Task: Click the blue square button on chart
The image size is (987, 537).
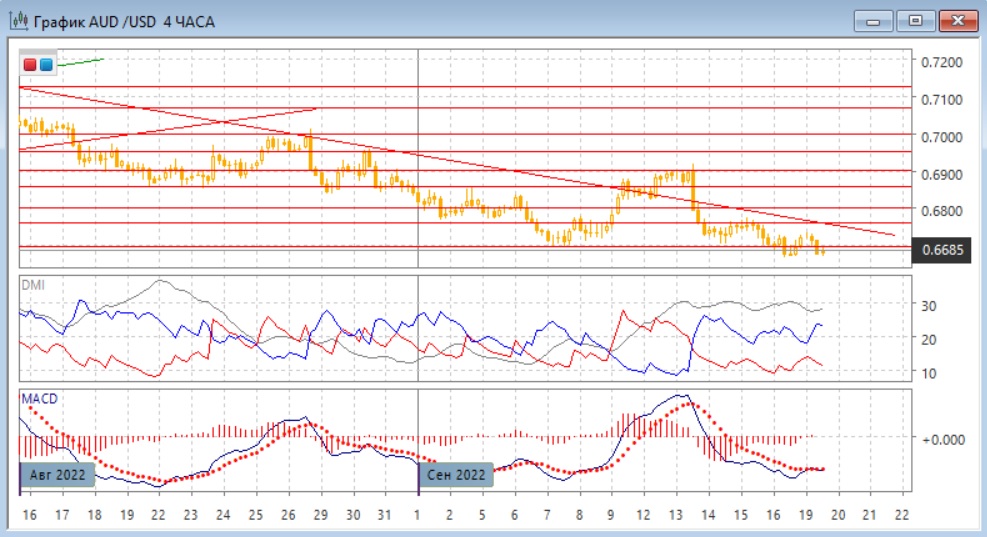Action: pos(46,65)
